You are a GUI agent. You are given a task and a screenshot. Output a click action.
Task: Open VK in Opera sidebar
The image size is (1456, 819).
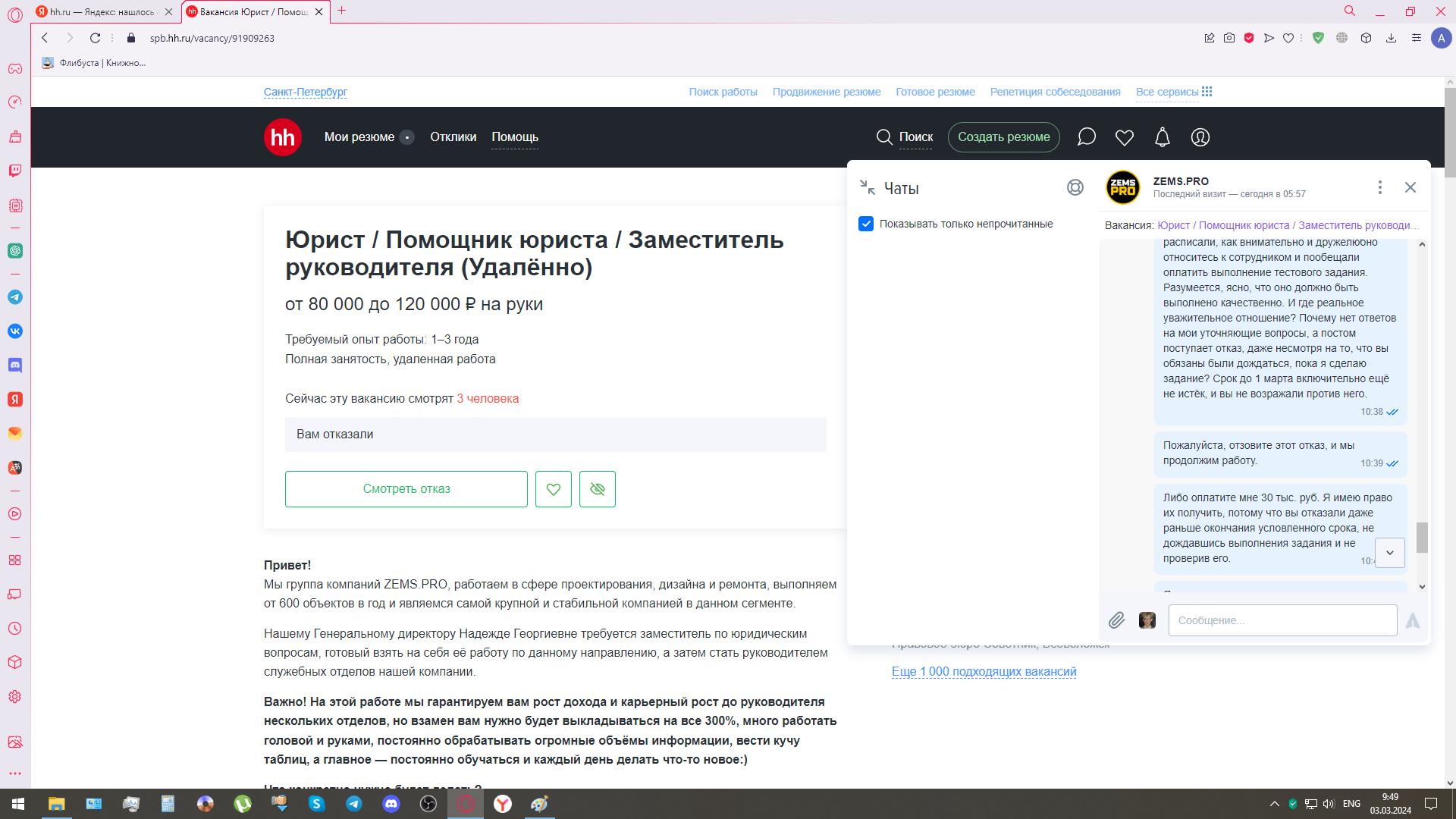[x=15, y=331]
